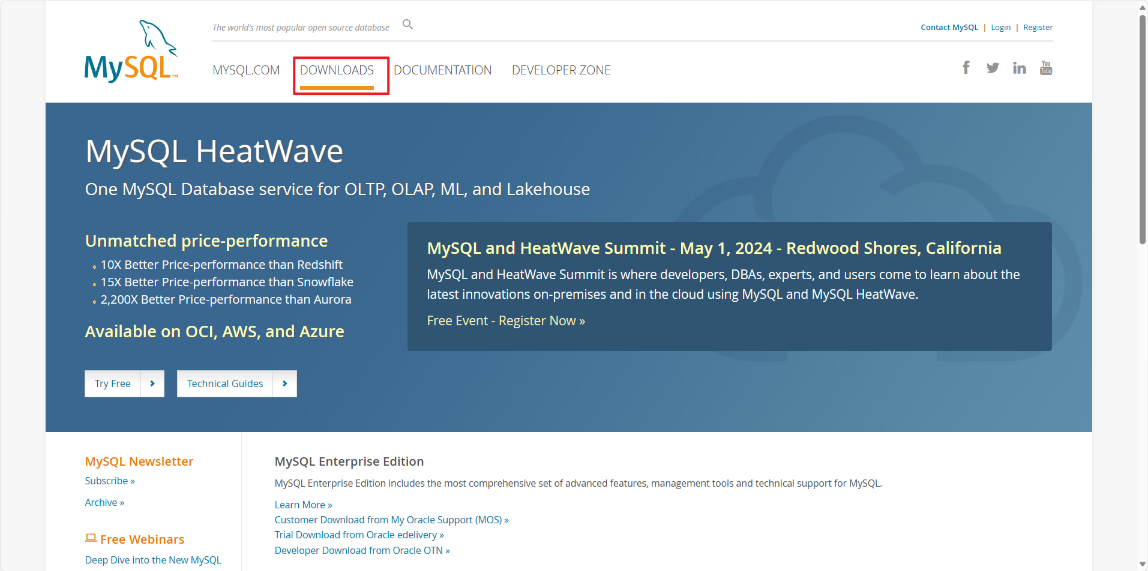
Task: Click the vertical page scrollbar
Action: (1142, 286)
